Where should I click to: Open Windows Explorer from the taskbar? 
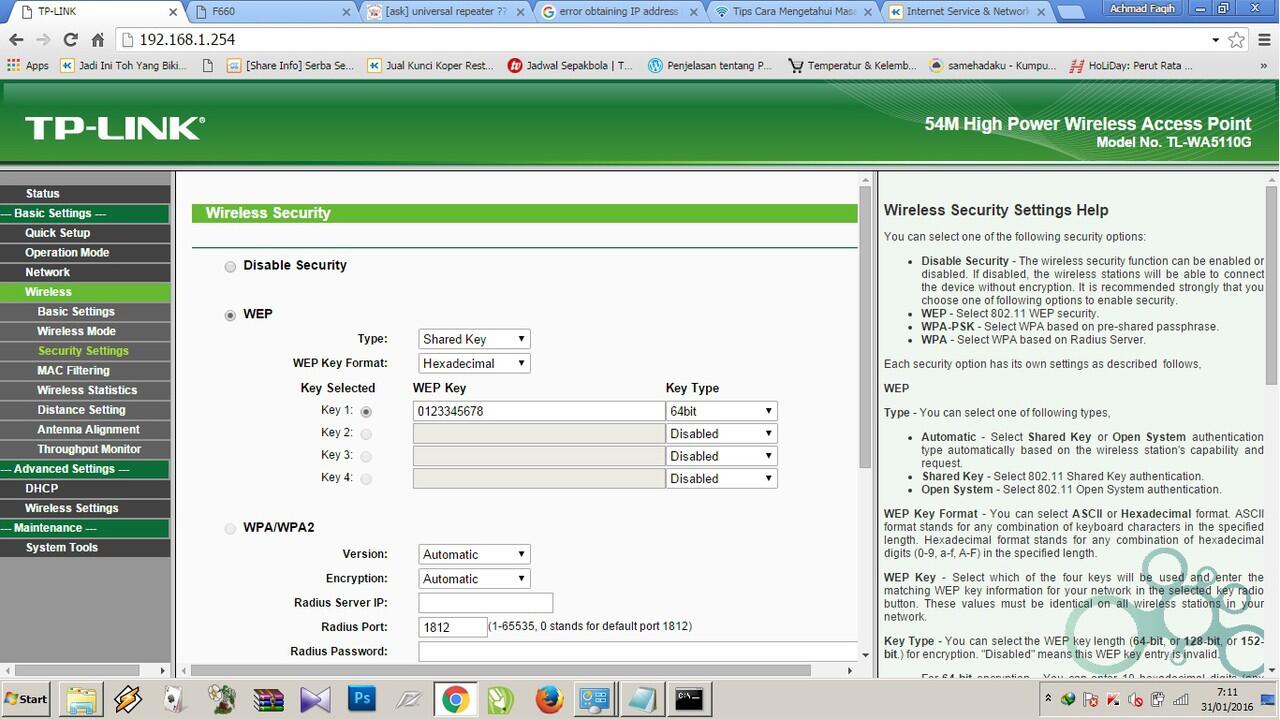click(x=81, y=699)
